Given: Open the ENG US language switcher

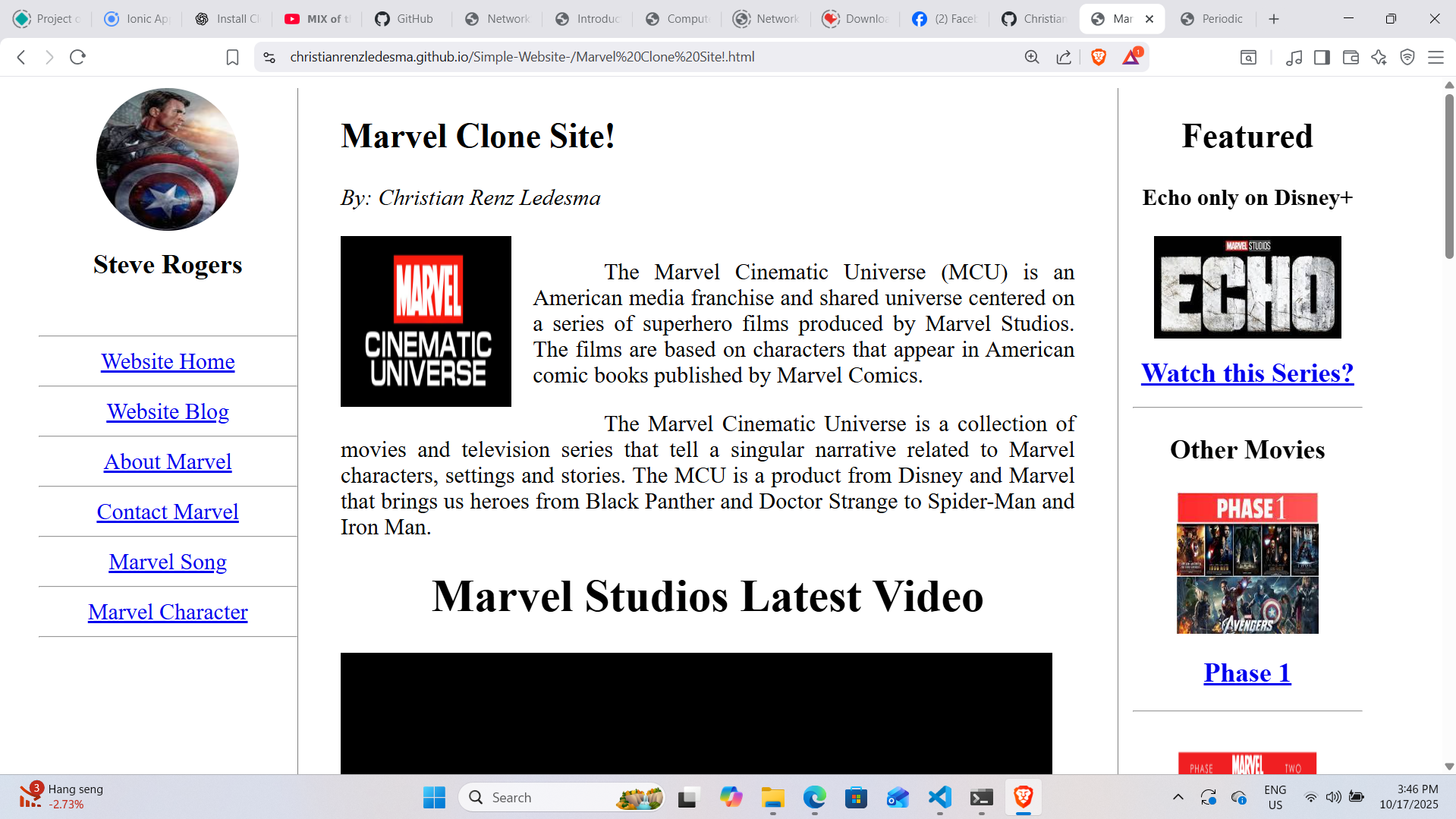Looking at the screenshot, I should [x=1275, y=797].
